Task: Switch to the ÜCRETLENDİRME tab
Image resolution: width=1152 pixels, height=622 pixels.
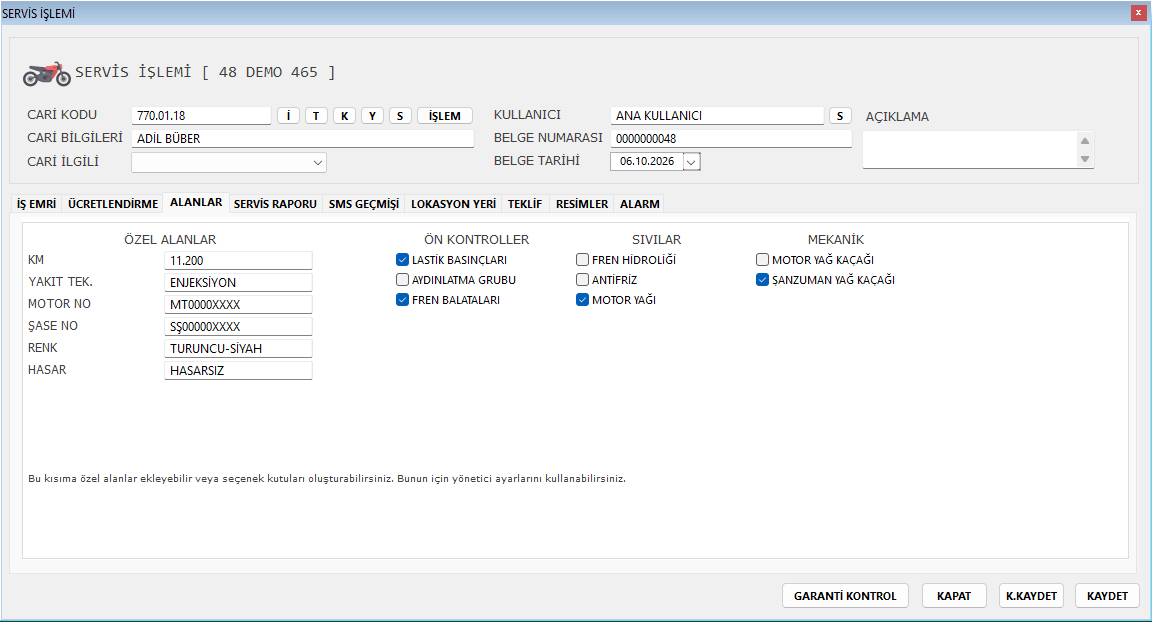Action: tap(113, 203)
